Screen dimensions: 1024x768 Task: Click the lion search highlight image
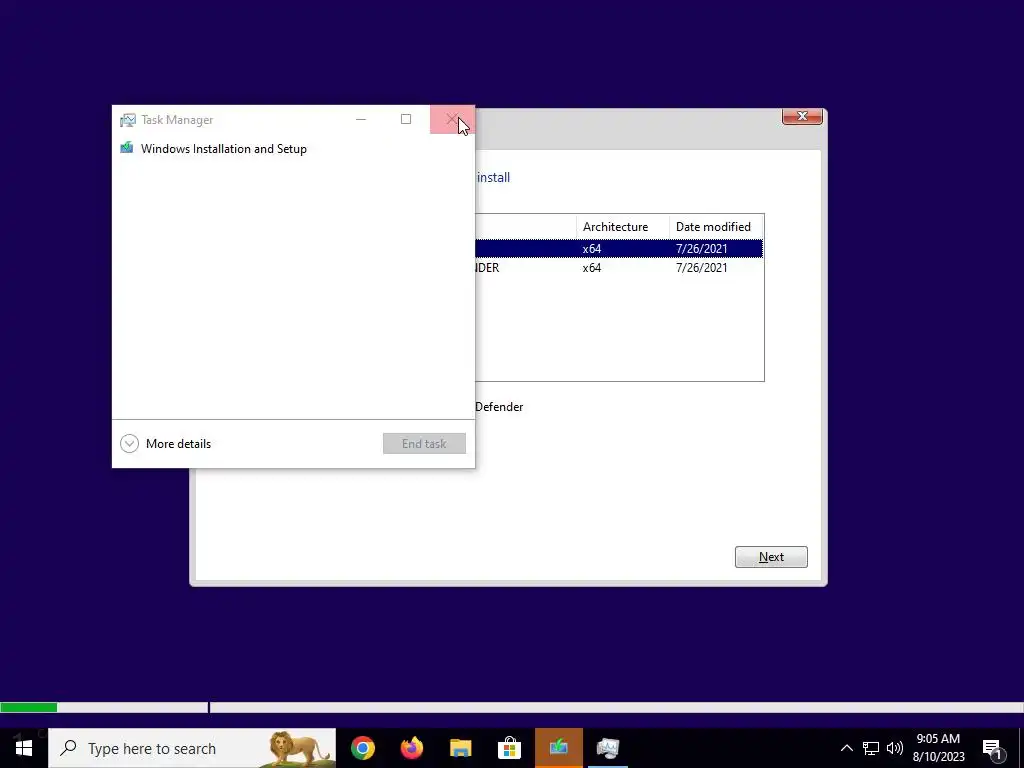tap(299, 749)
